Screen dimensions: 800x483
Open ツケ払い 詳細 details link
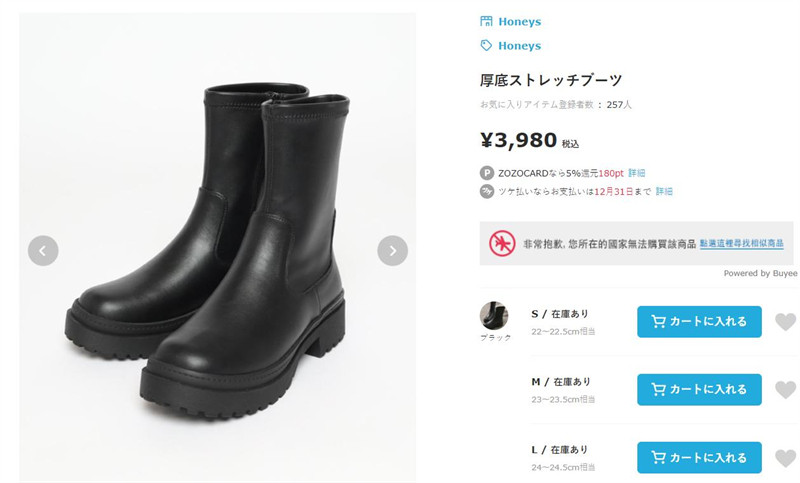click(664, 191)
